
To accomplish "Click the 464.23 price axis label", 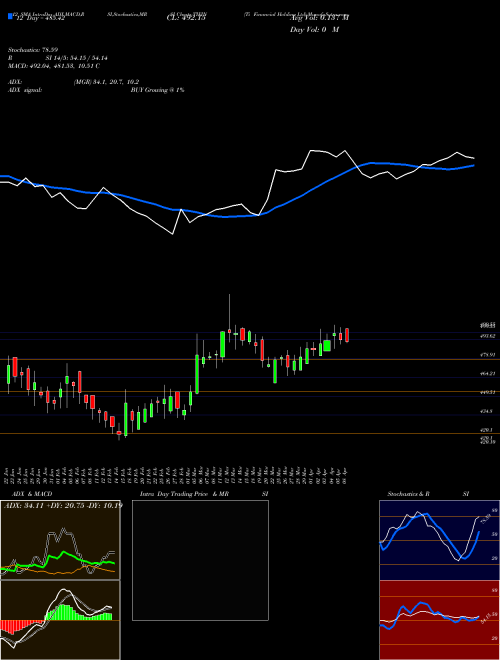I will click(488, 373).
